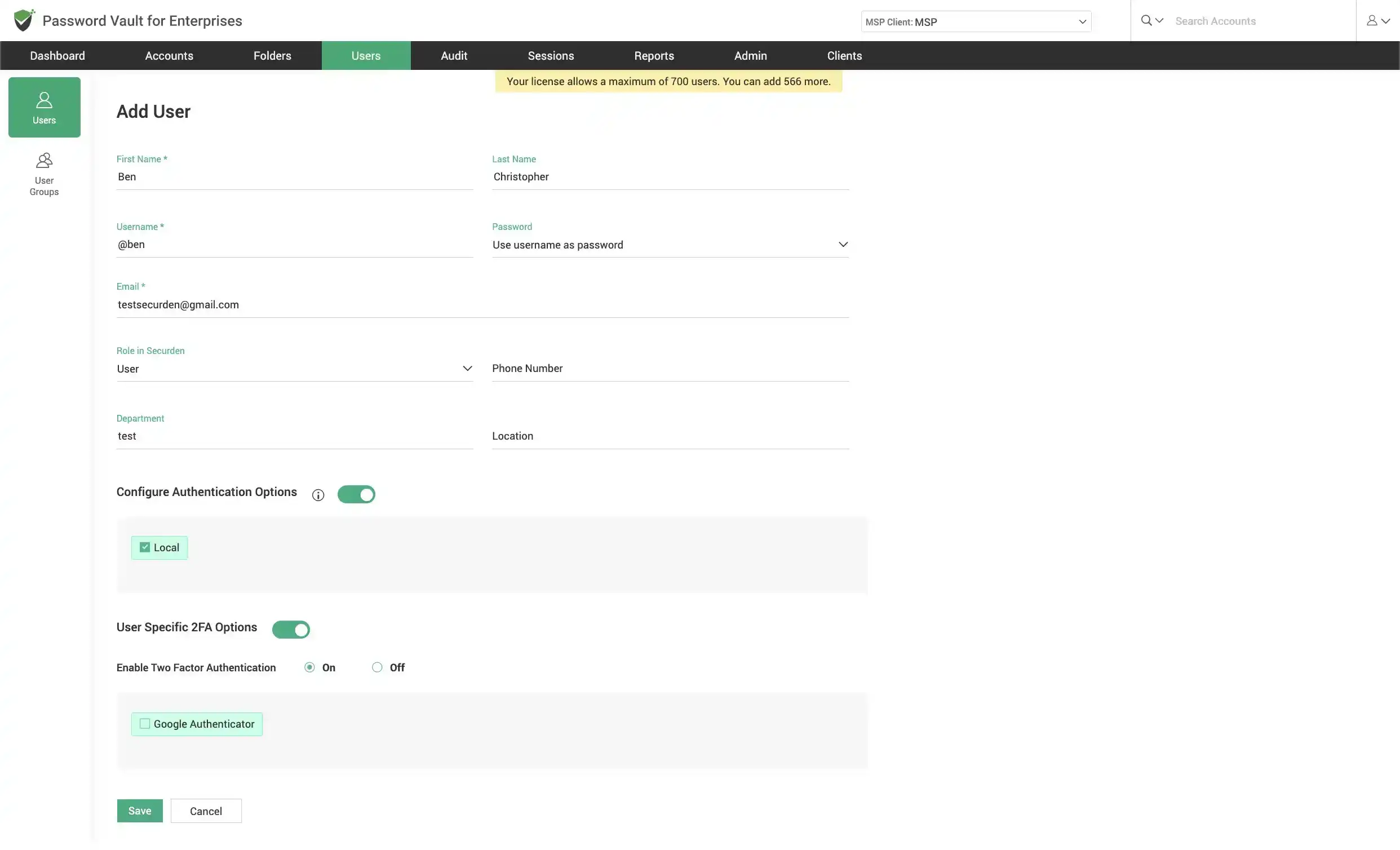Focus the Location field

coord(671,436)
